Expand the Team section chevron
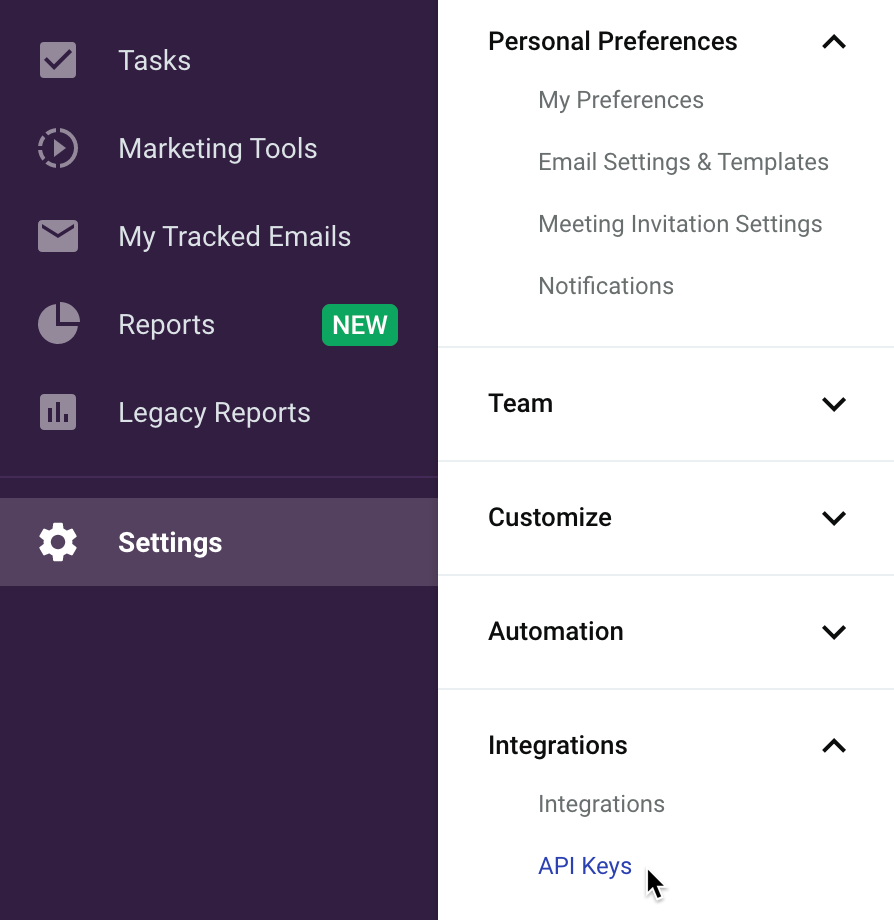Image resolution: width=894 pixels, height=920 pixels. (x=834, y=404)
